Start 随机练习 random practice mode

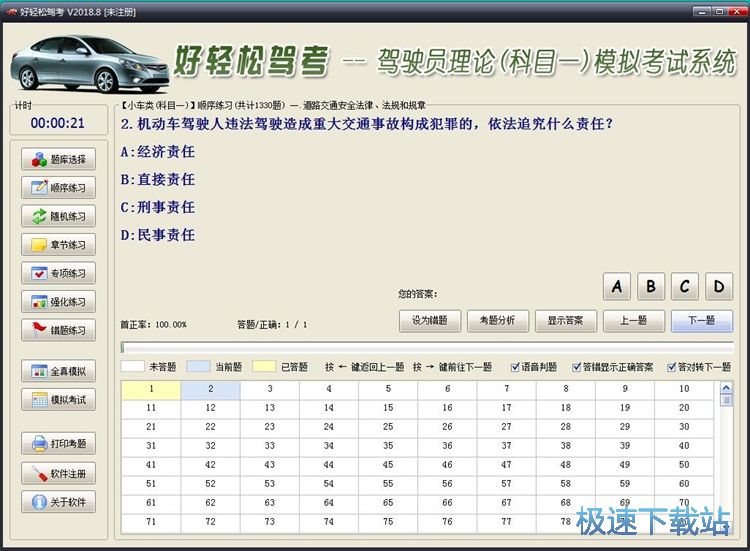(x=59, y=216)
